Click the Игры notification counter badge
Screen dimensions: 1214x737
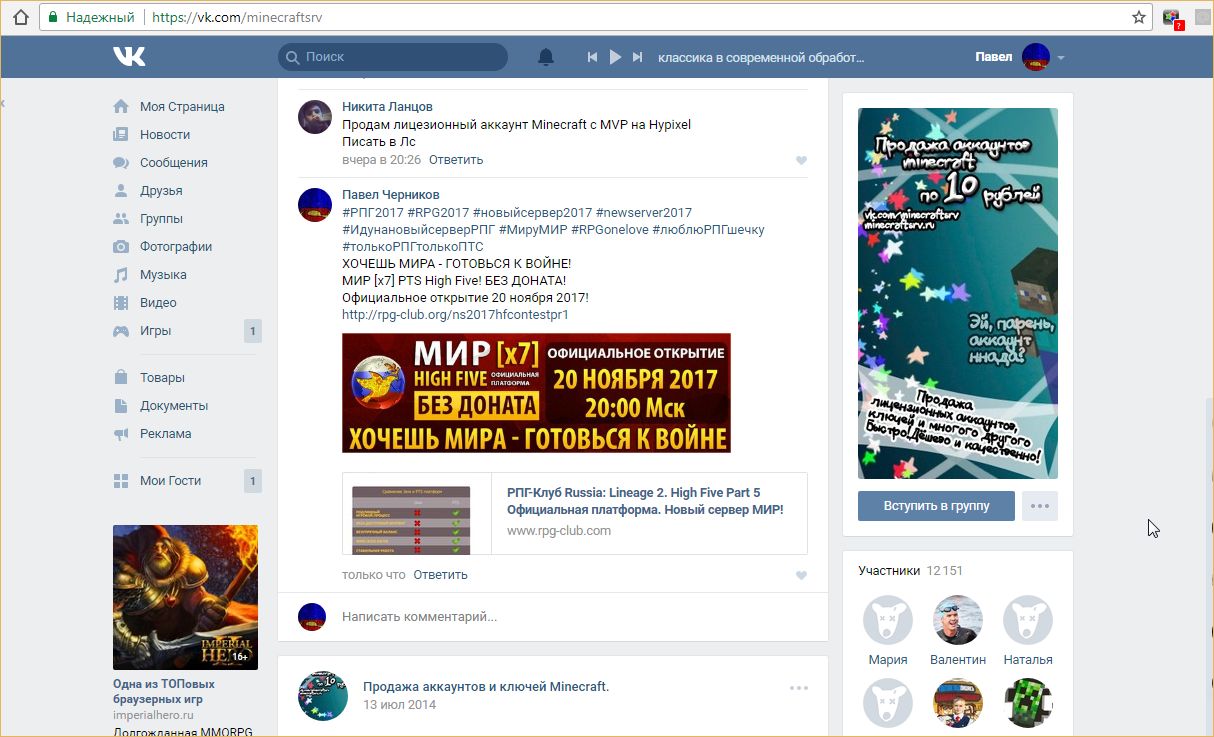pos(253,330)
